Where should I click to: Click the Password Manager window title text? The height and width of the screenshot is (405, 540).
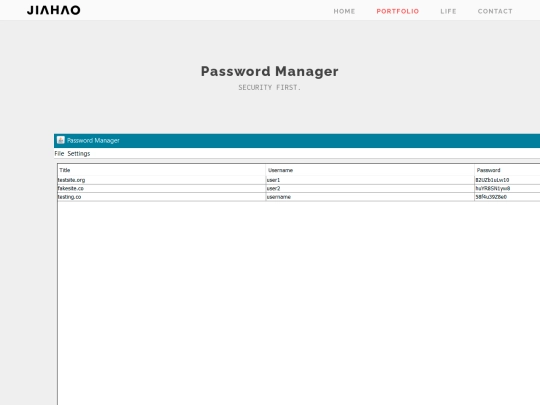[x=93, y=141]
